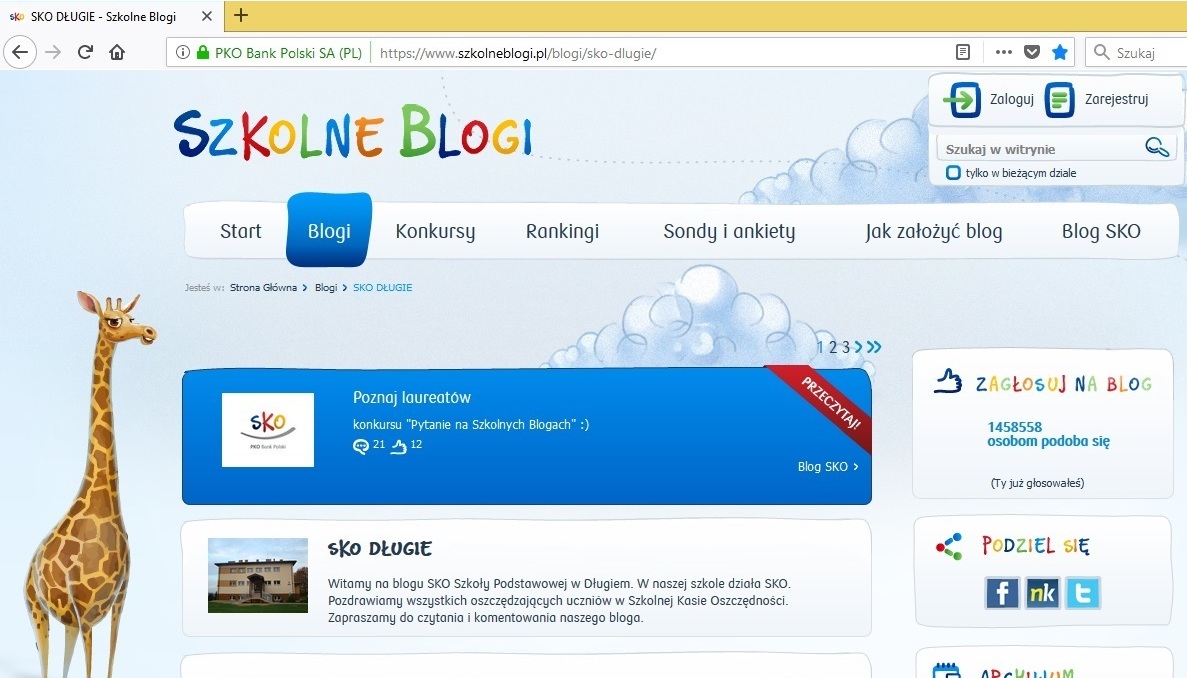
Task: Close the SKO DŁUGIE browser tab
Action: click(x=207, y=16)
